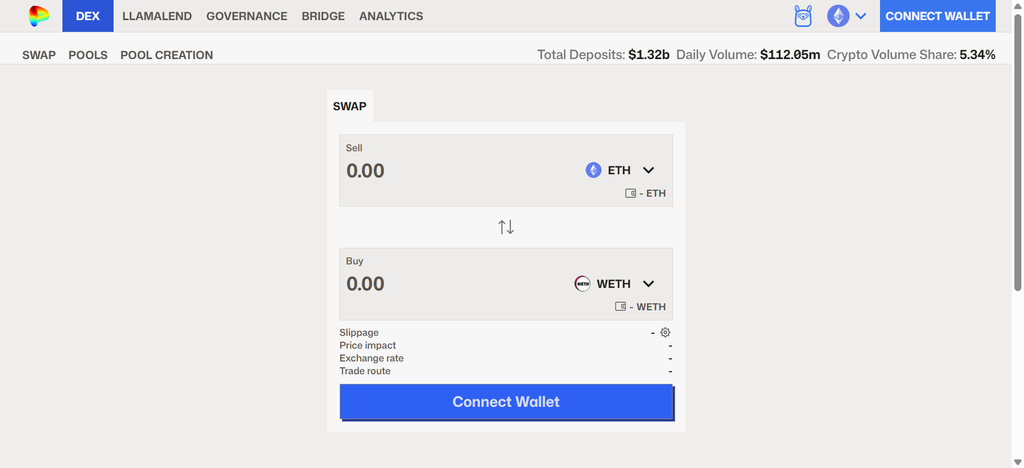Click the scrollbar down arrow
This screenshot has height=468, width=1024.
click(x=1017, y=462)
